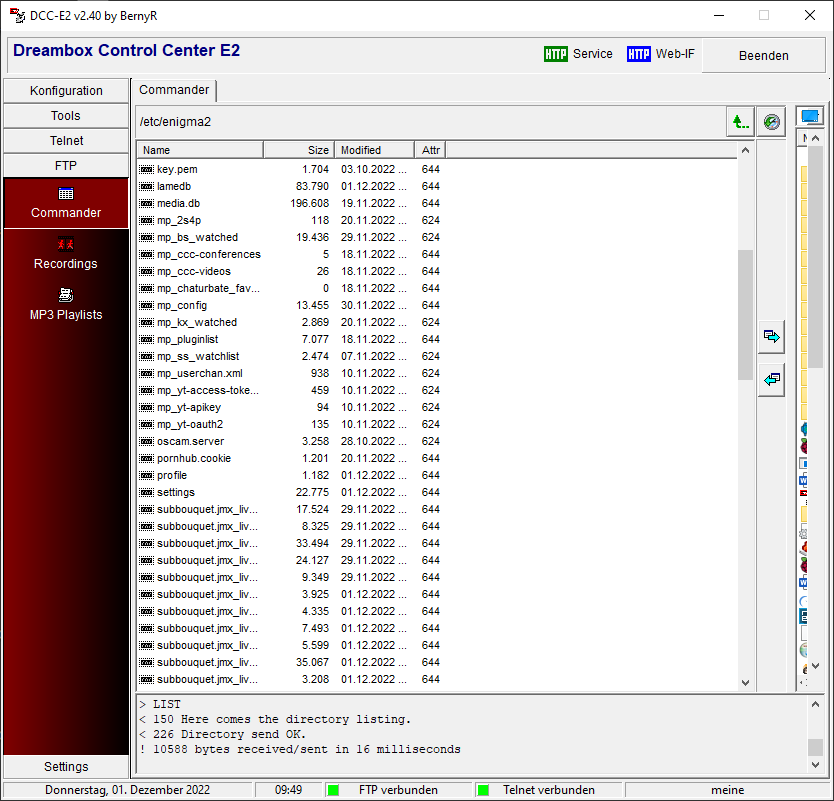Select the subbouquet file sized 35.067

[290, 663]
